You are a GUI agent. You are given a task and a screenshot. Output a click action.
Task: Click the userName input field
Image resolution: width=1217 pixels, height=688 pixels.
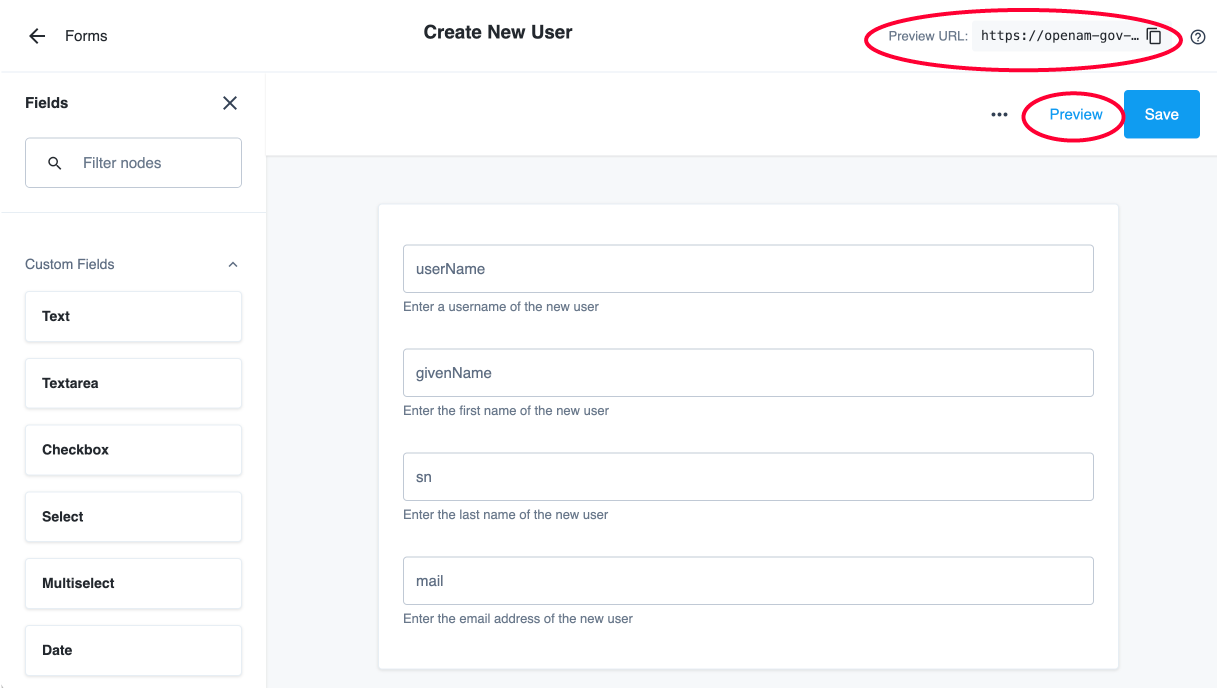tap(747, 268)
